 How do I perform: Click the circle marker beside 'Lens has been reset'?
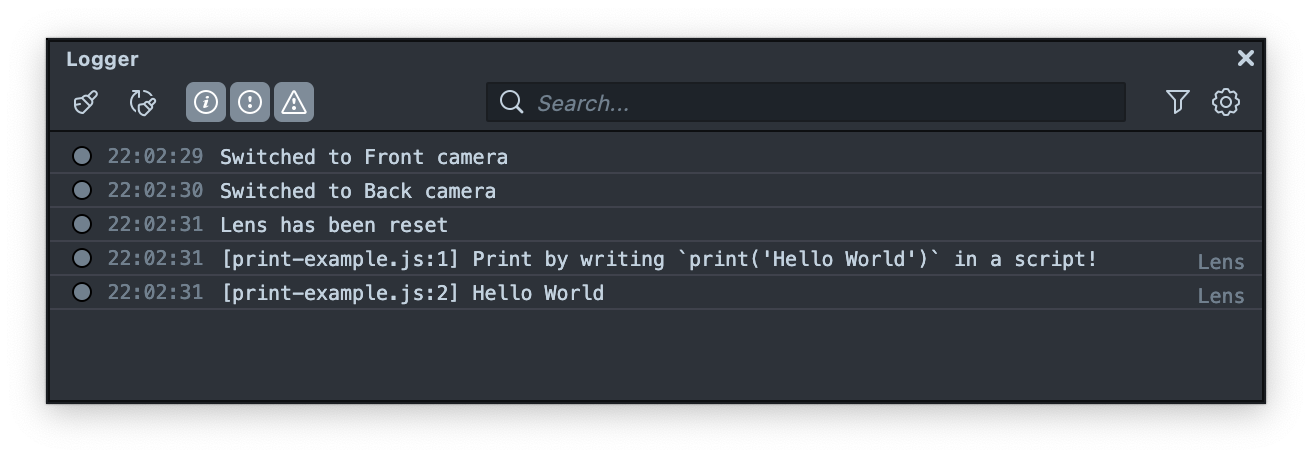[82, 224]
